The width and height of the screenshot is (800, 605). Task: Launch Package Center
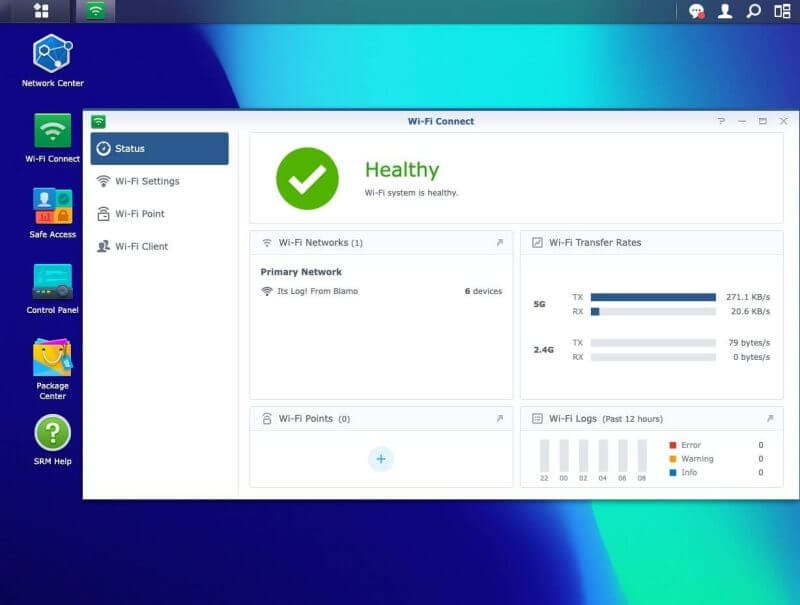(51, 355)
